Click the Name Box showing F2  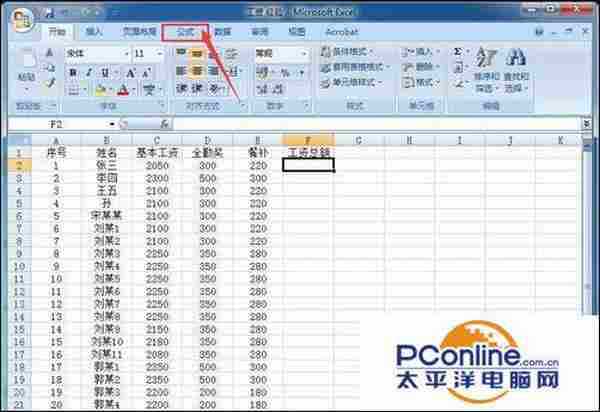click(x=60, y=124)
